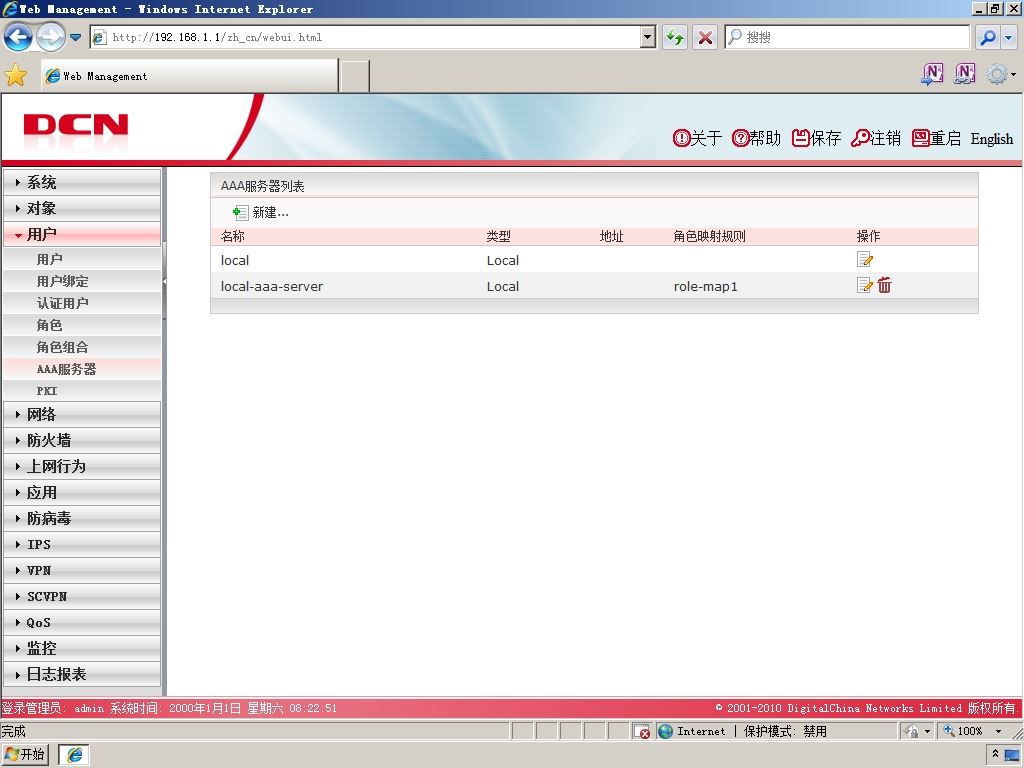The width and height of the screenshot is (1024, 768).
Task: Expand the 防火墙 menu section
Action: [82, 440]
